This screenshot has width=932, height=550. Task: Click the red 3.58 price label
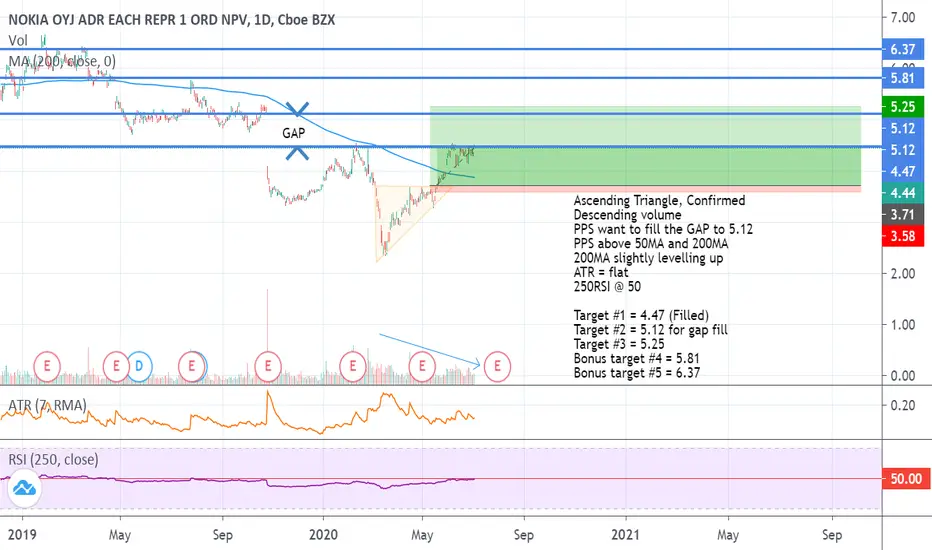point(903,236)
